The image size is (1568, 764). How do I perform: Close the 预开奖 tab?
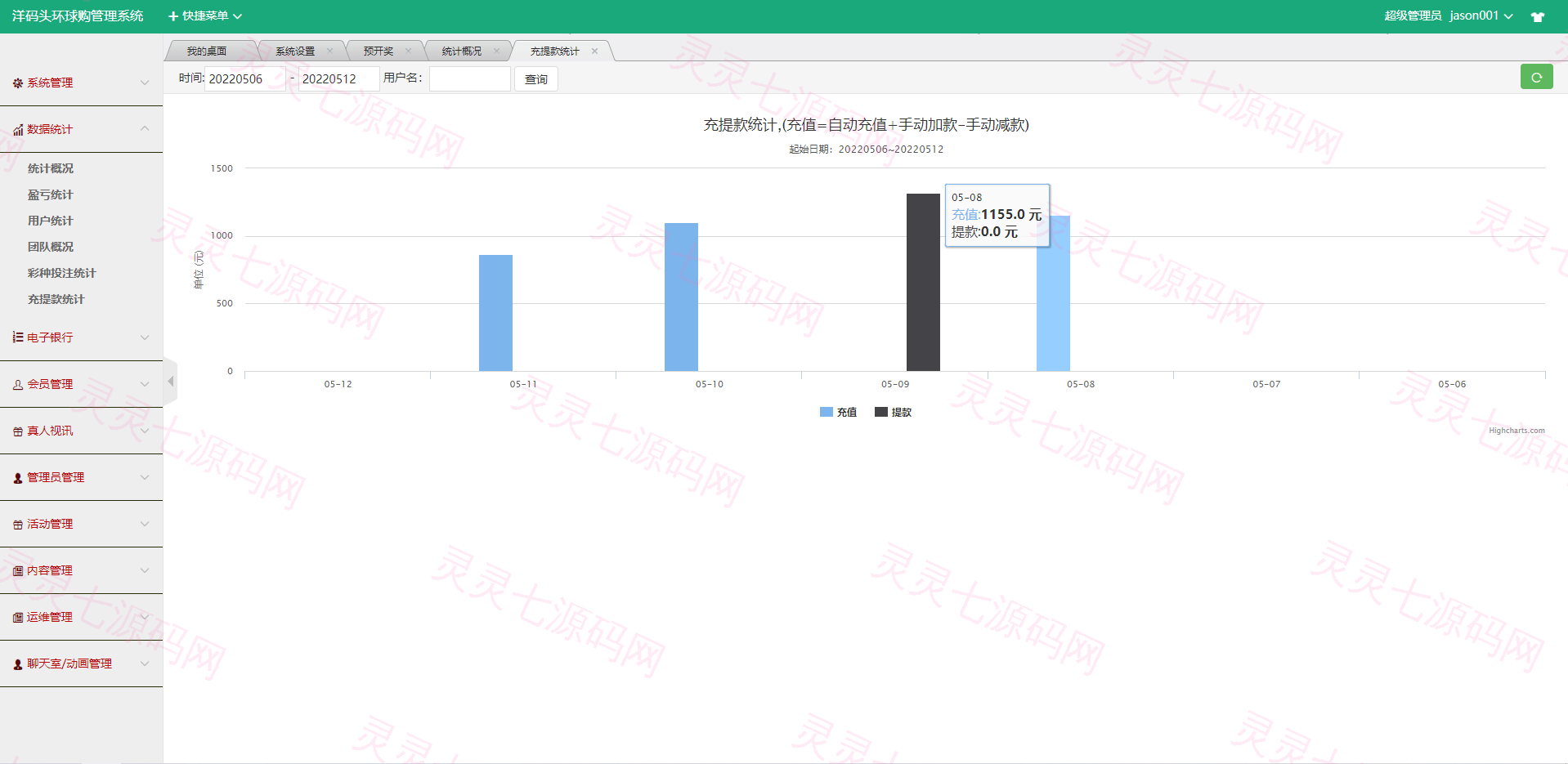[x=408, y=51]
